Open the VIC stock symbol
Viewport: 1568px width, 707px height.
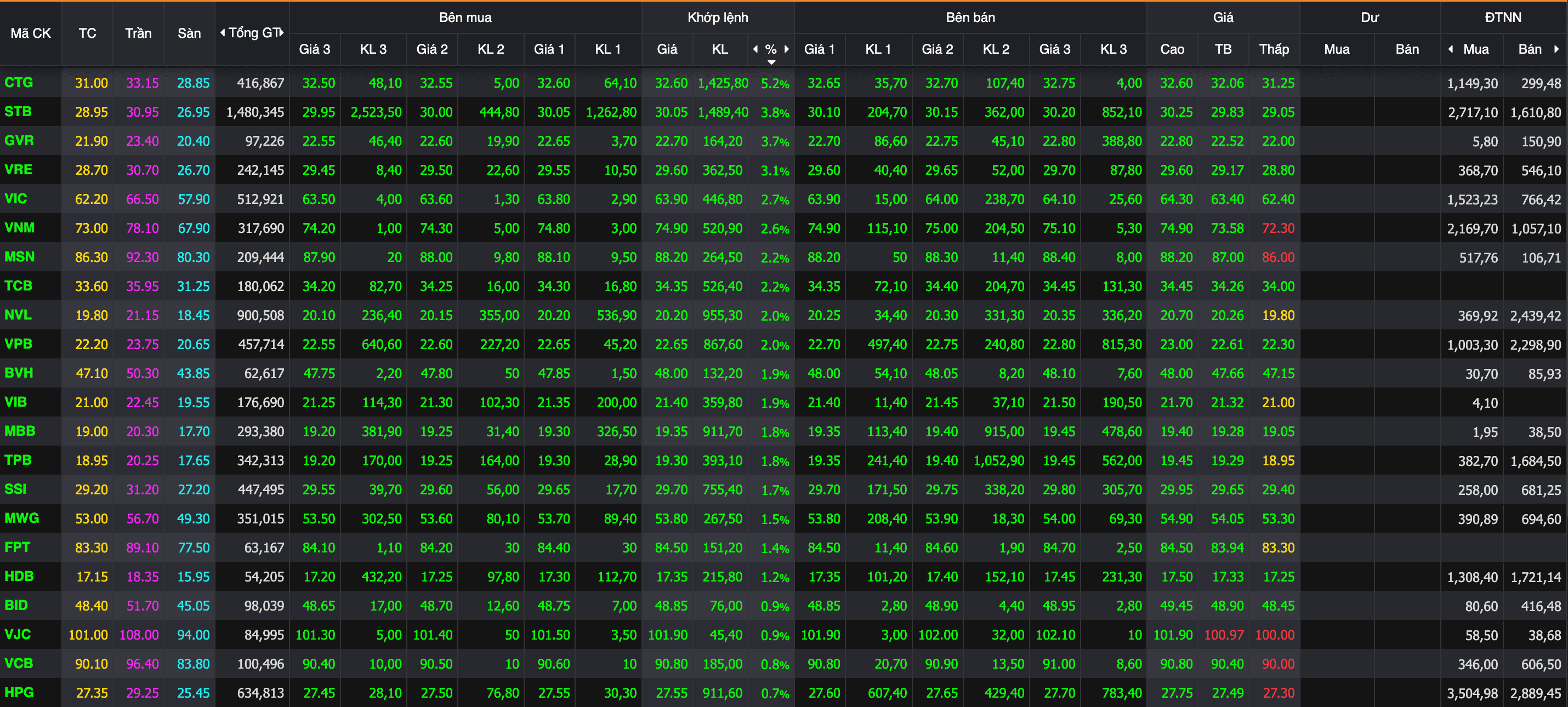16,199
